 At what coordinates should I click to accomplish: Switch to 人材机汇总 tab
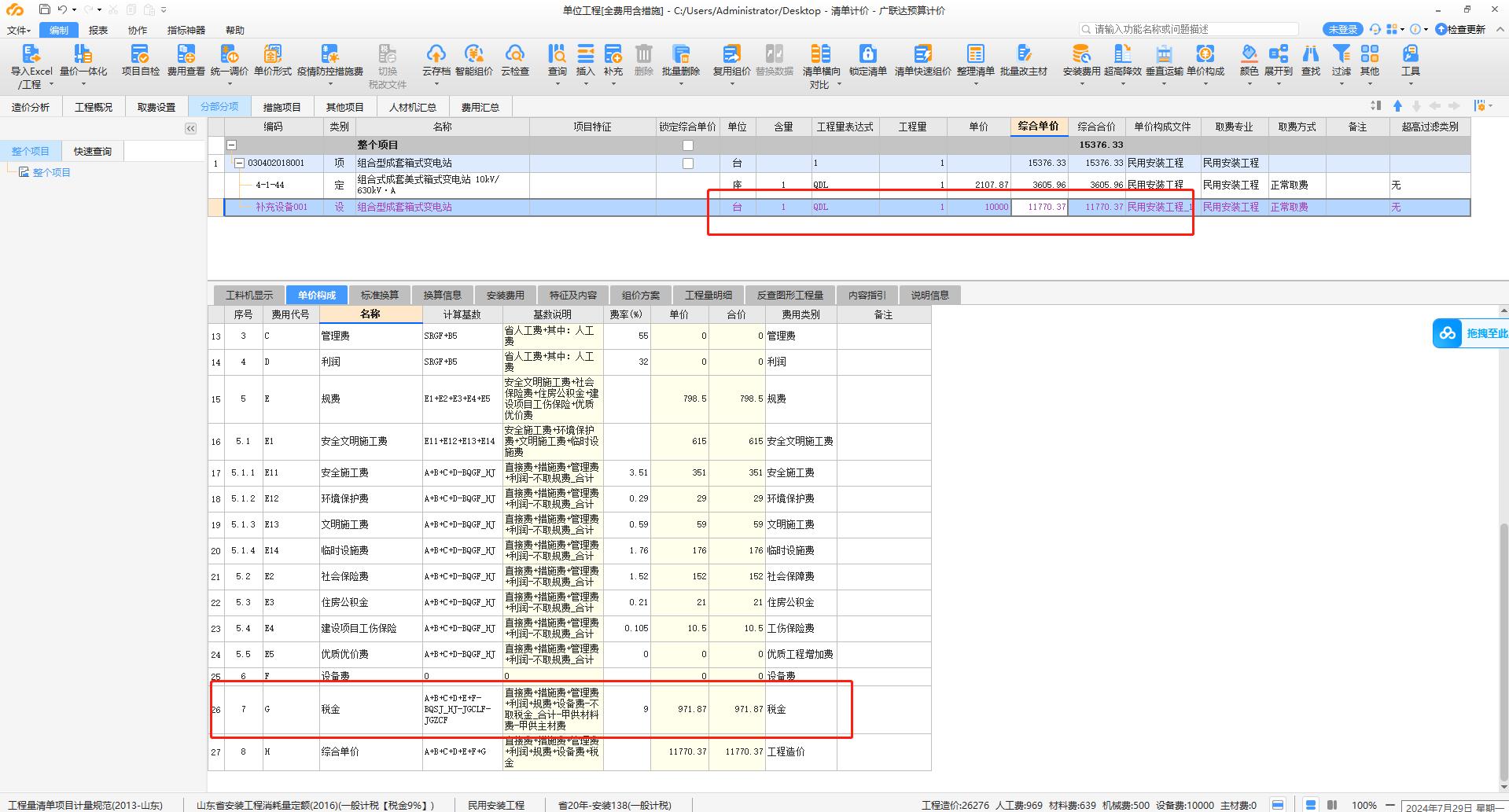tap(412, 107)
